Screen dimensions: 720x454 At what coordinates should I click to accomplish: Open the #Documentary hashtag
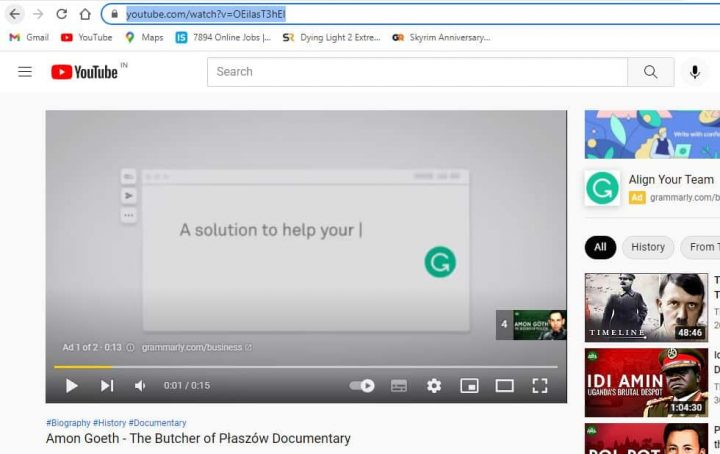(x=158, y=423)
